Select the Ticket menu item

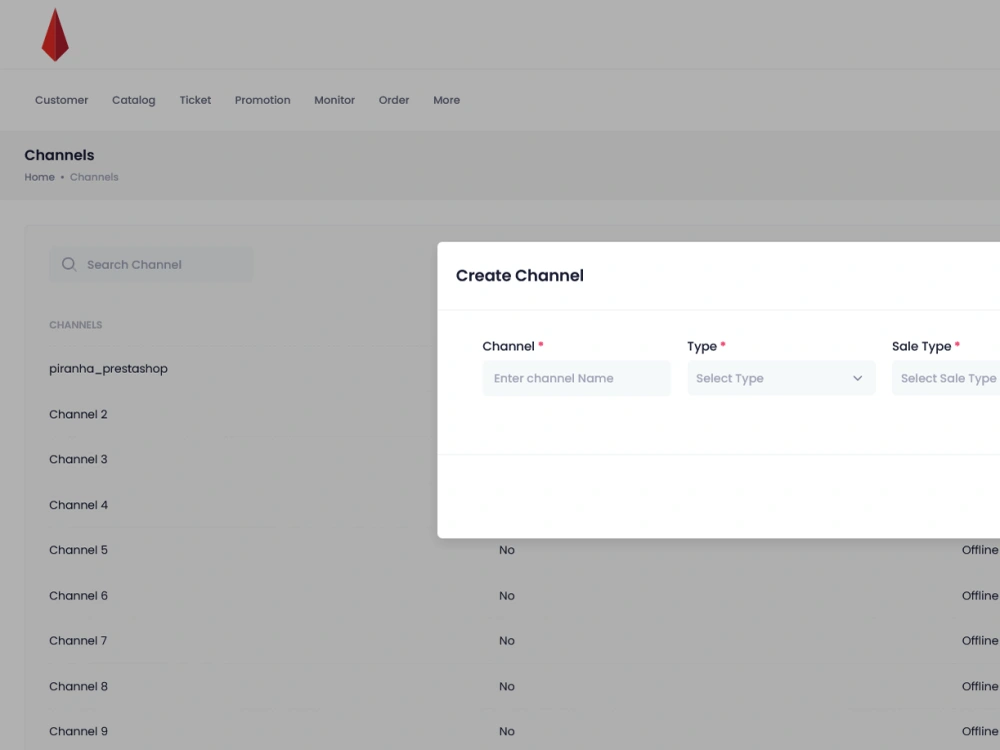tap(195, 100)
